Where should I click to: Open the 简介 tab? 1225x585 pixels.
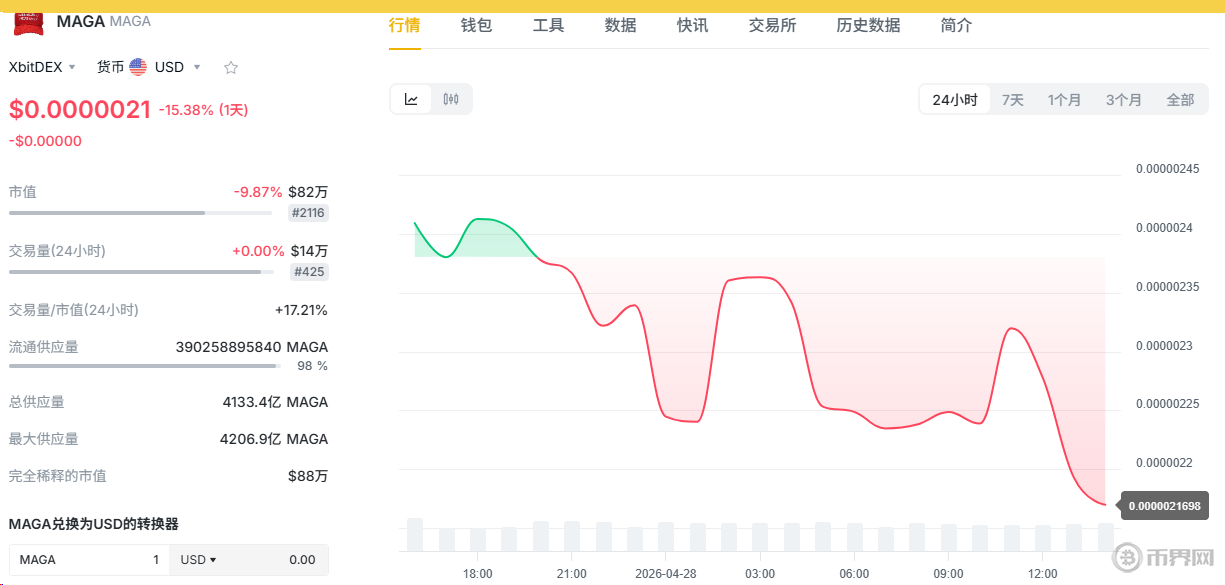point(956,25)
